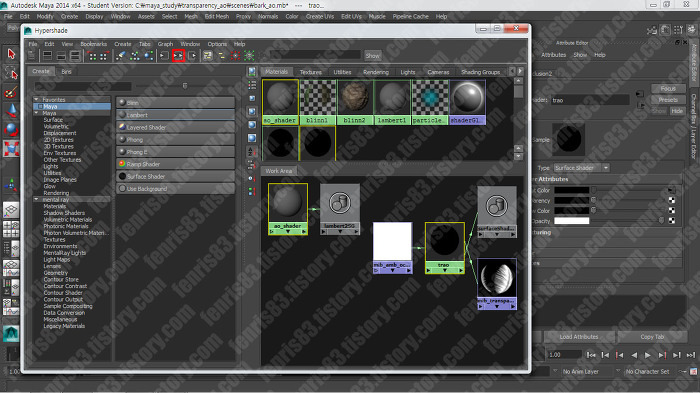
Task: Switch to the Utilities tab
Action: 342,72
